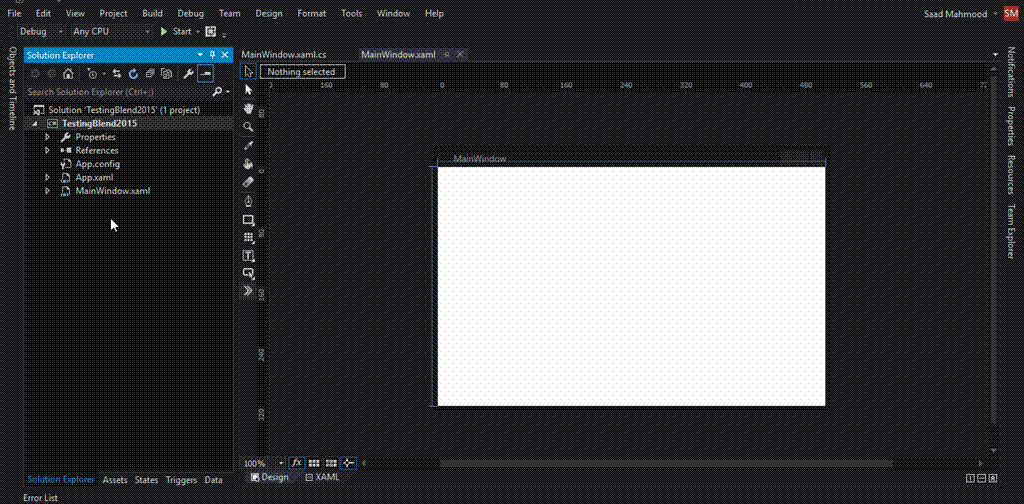Select the Button control tool
Image resolution: width=1024 pixels, height=504 pixels.
[248, 273]
